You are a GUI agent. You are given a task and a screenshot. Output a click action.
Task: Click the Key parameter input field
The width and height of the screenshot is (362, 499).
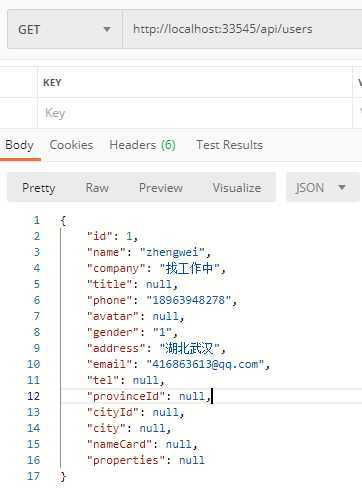(195, 113)
